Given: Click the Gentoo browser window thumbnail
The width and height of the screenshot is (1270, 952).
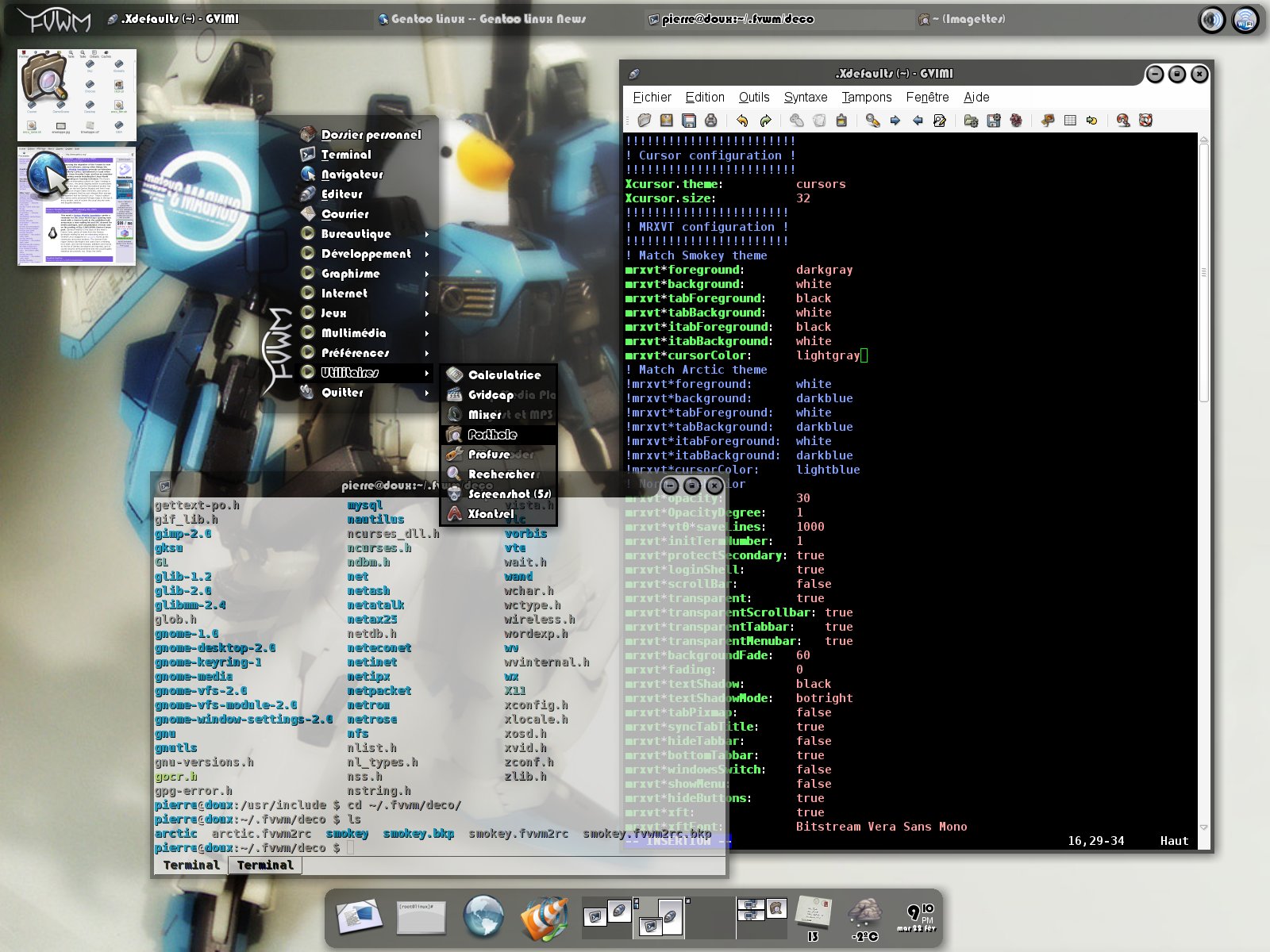Looking at the screenshot, I should [77, 206].
